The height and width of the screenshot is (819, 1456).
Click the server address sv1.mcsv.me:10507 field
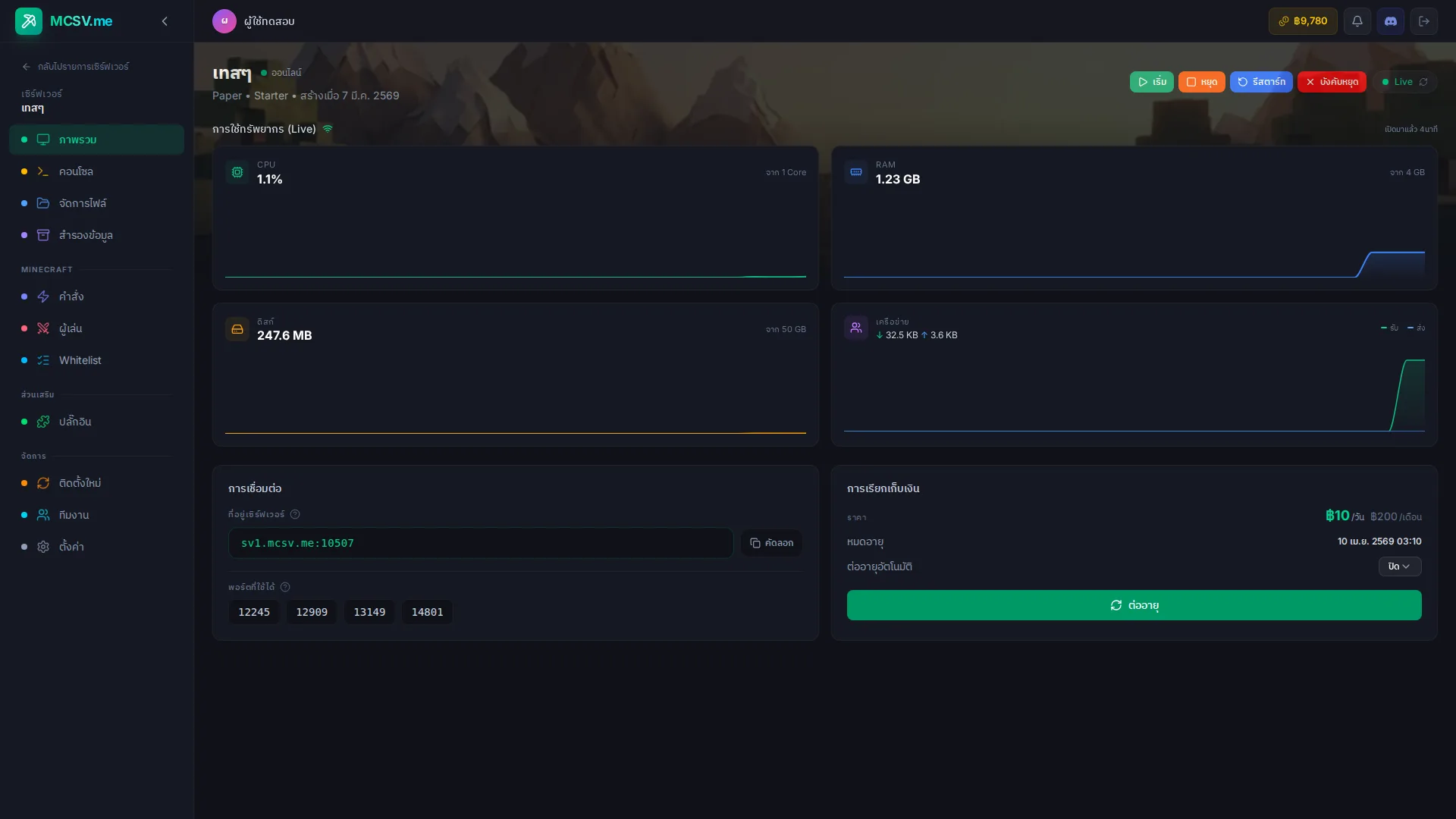click(480, 543)
